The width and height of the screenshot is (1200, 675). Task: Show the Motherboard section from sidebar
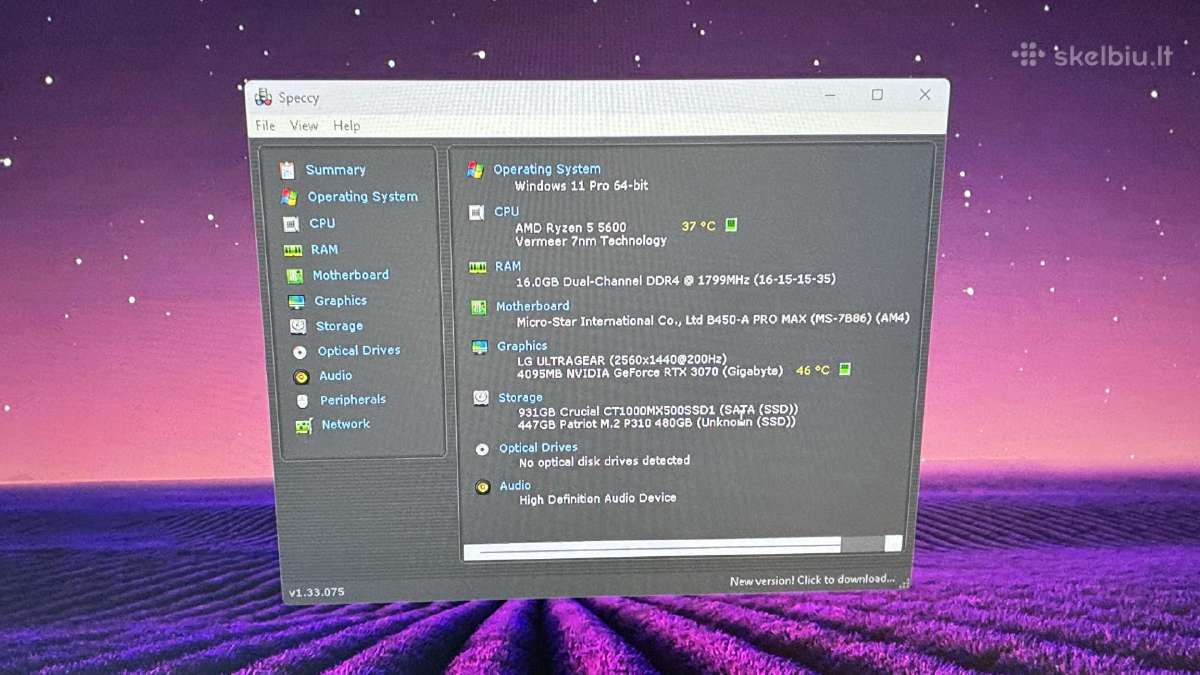pyautogui.click(x=350, y=275)
